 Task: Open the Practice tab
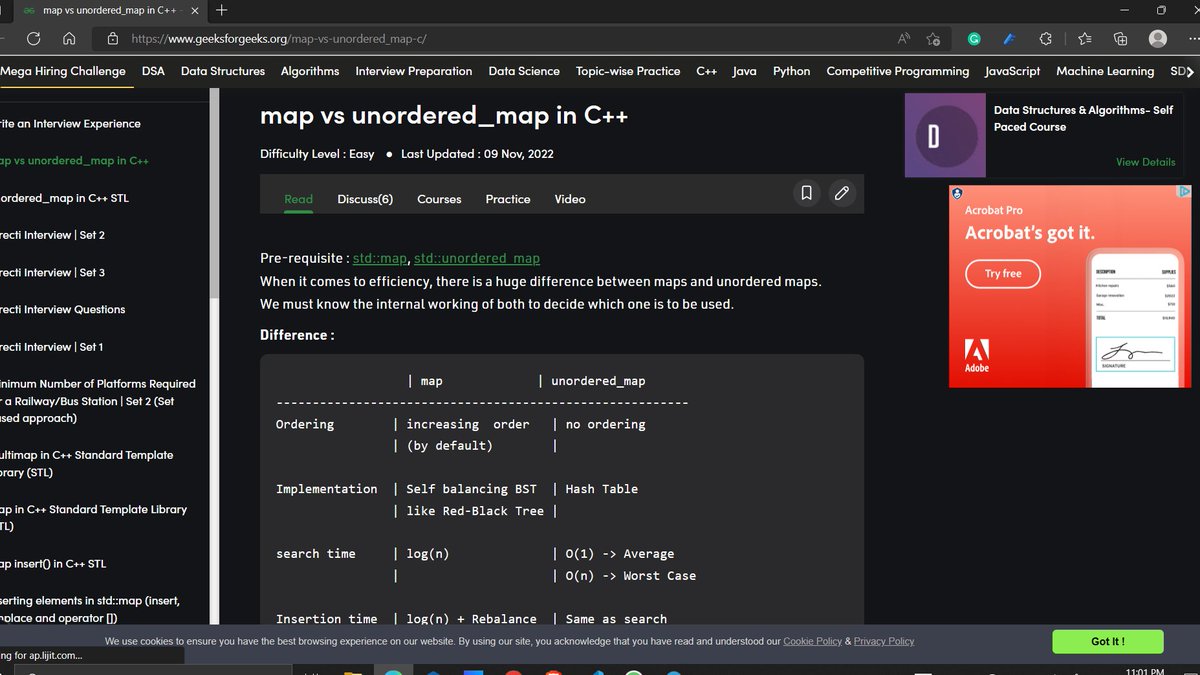coord(508,199)
